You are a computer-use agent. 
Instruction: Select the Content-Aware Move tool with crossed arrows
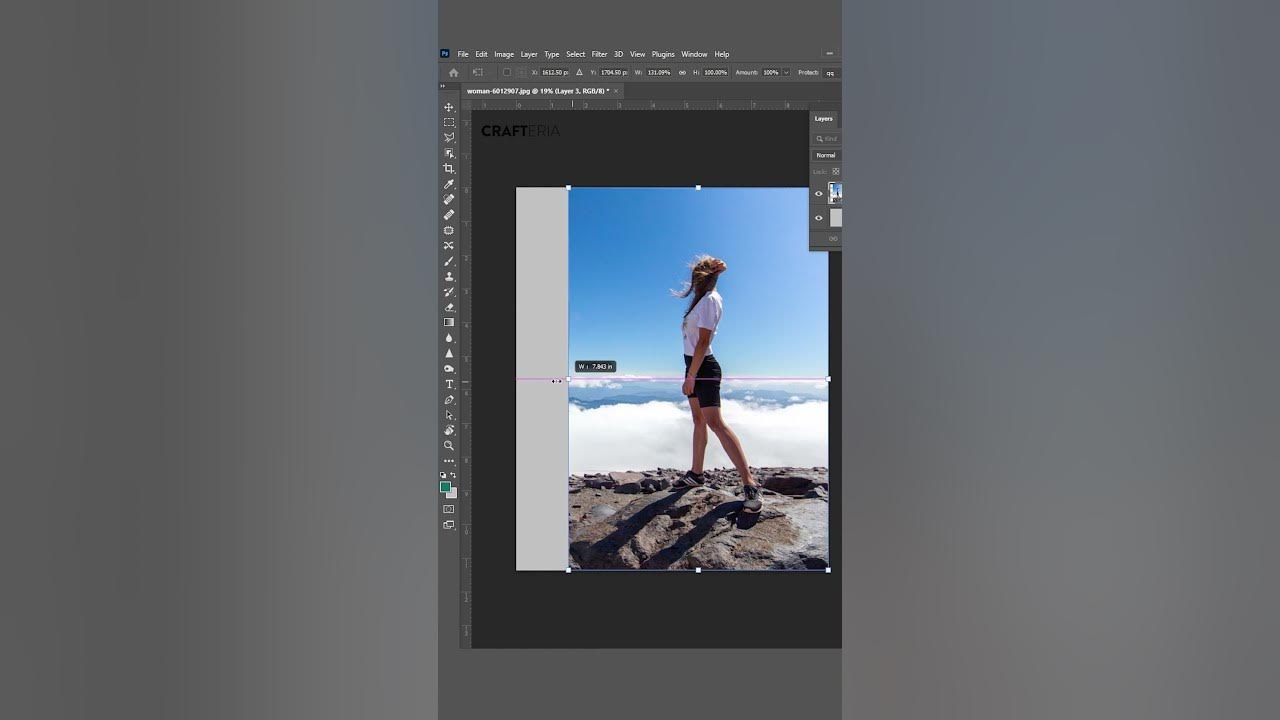[x=449, y=245]
